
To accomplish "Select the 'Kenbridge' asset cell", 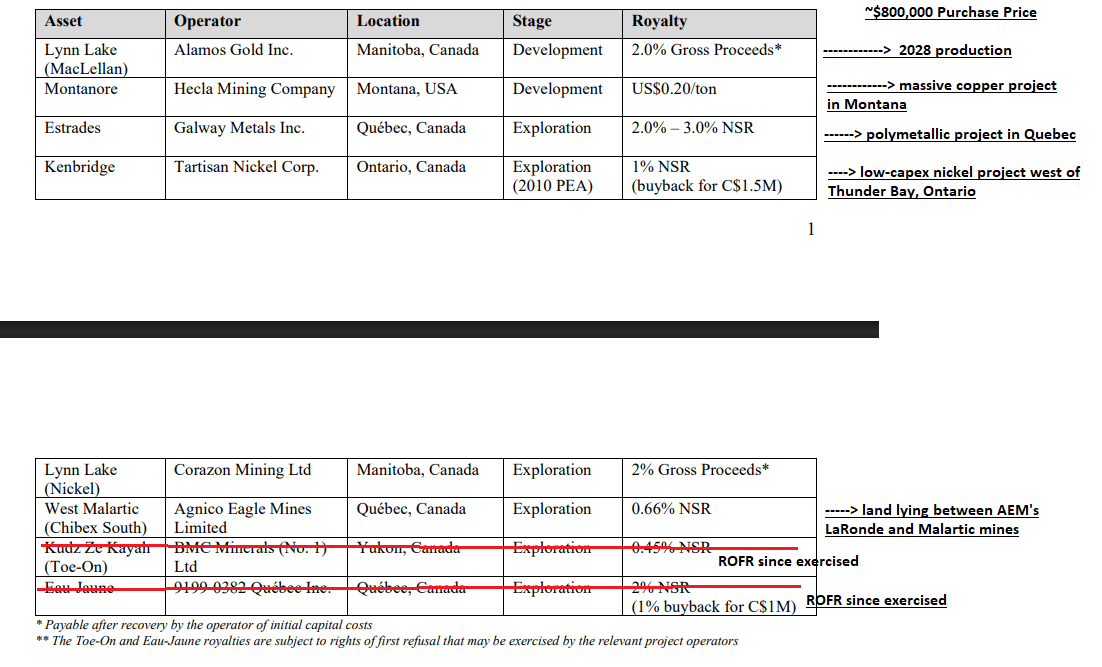I will click(x=101, y=178).
